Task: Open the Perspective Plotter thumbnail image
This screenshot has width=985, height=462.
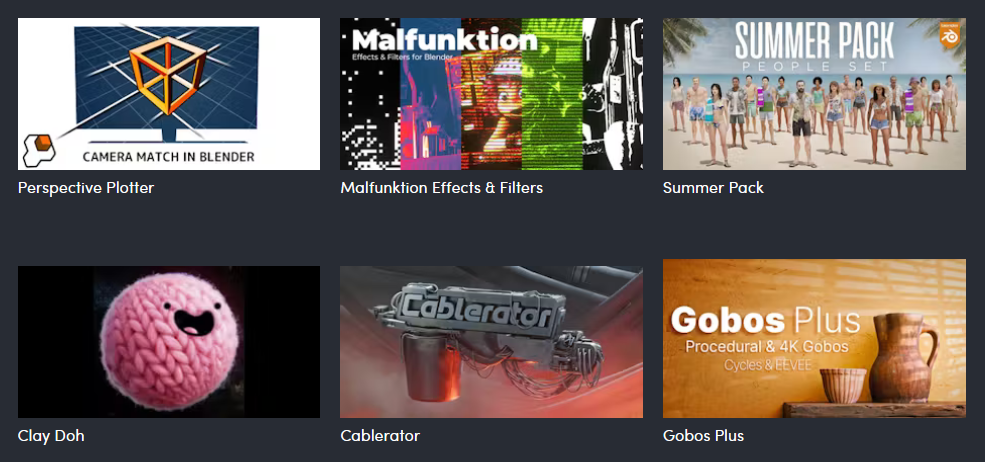Action: (168, 94)
